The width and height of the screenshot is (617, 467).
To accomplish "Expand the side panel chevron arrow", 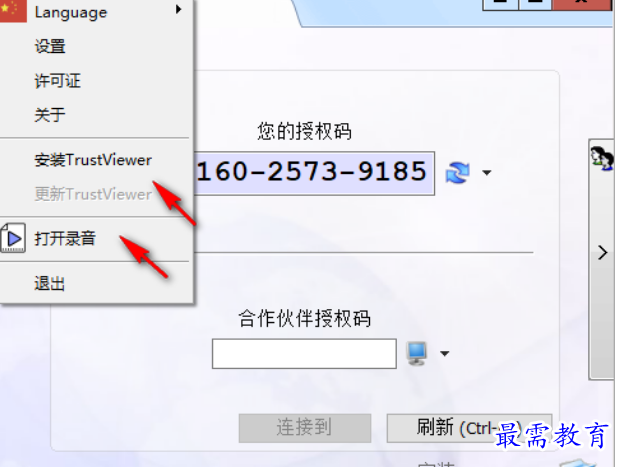I will (602, 253).
